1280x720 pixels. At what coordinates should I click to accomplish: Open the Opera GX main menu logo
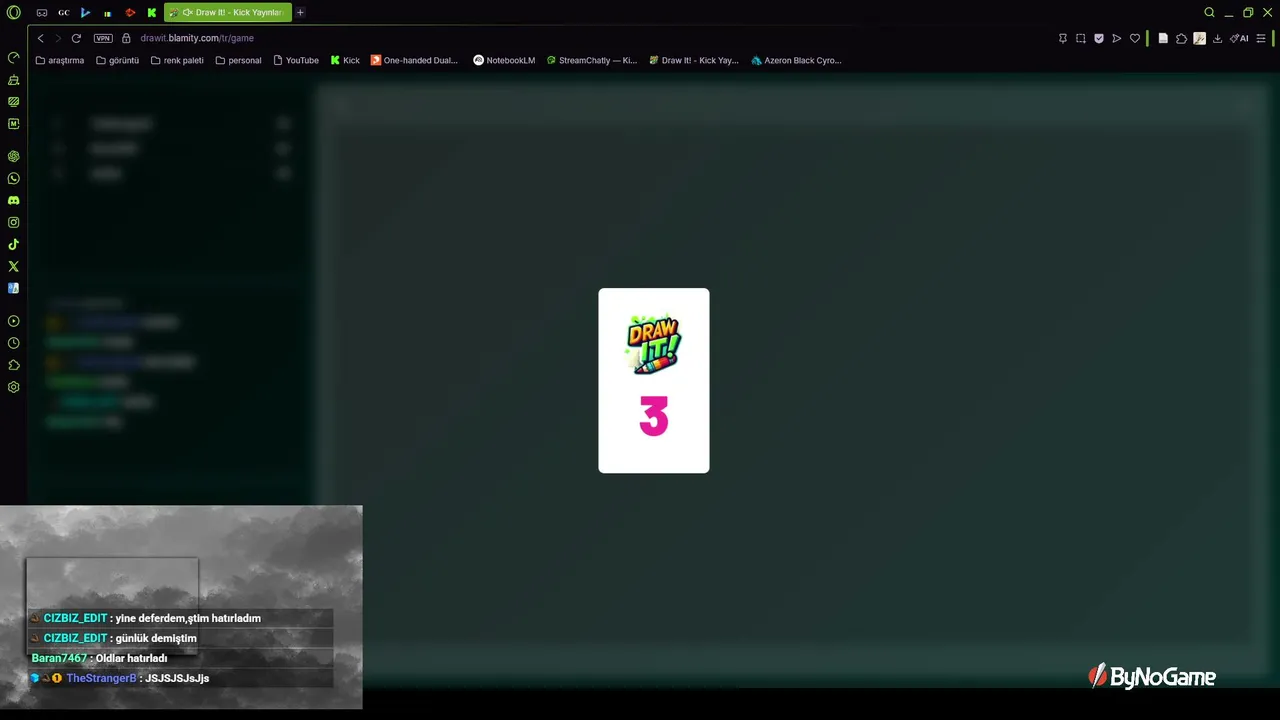click(x=14, y=12)
